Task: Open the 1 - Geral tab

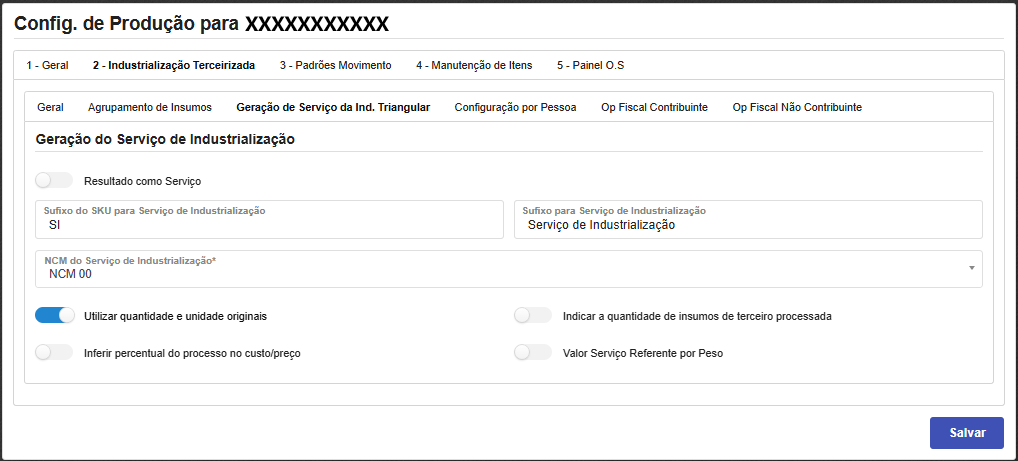Action: (x=47, y=65)
